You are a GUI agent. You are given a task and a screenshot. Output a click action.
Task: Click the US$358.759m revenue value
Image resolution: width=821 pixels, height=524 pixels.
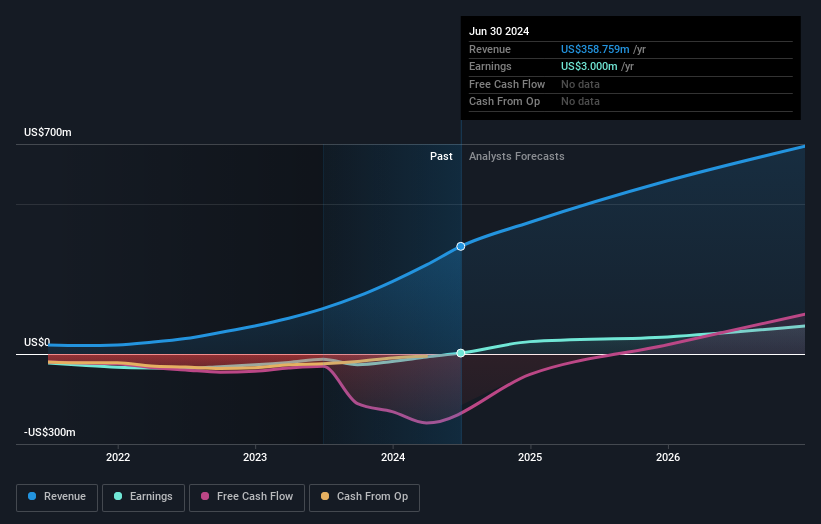coord(595,49)
